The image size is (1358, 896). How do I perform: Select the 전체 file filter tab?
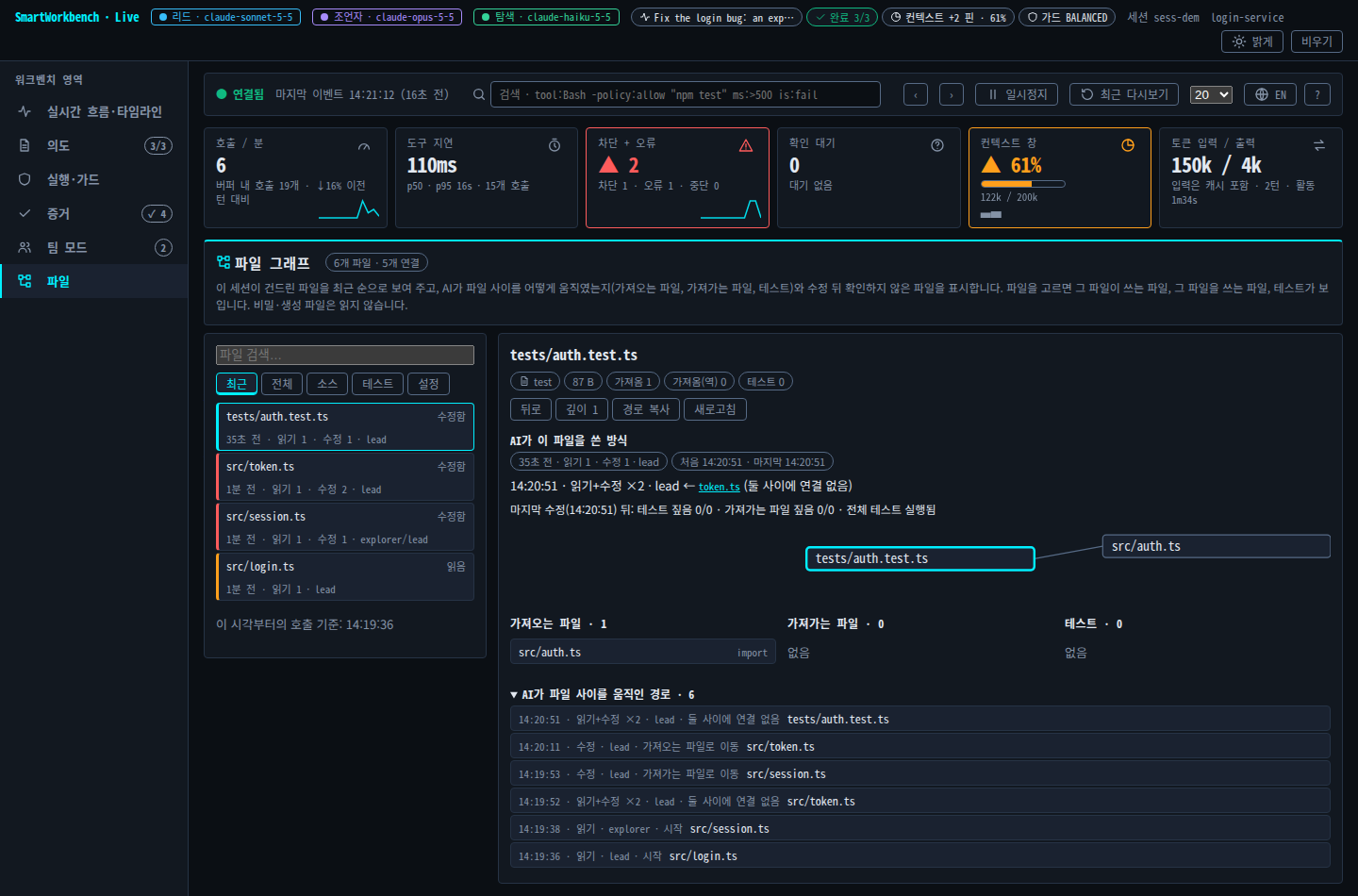pyautogui.click(x=282, y=384)
